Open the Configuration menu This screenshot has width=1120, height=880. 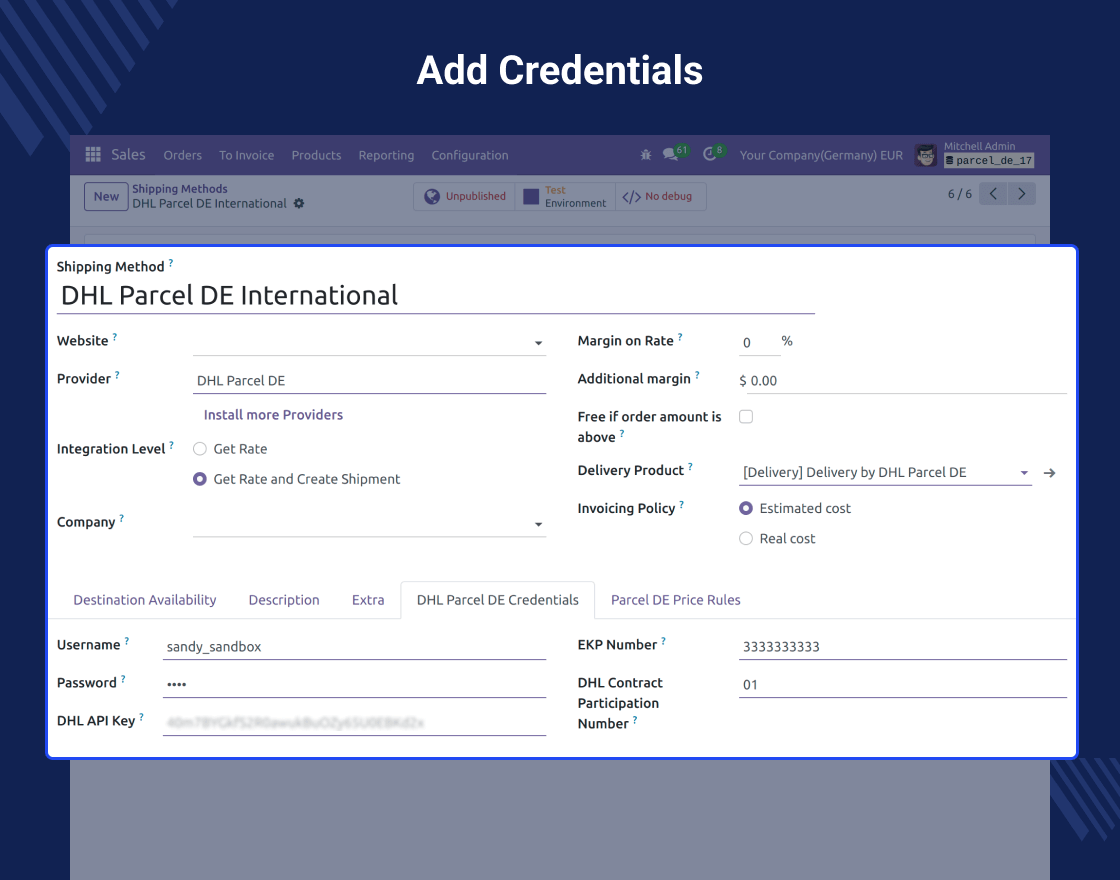click(x=470, y=155)
